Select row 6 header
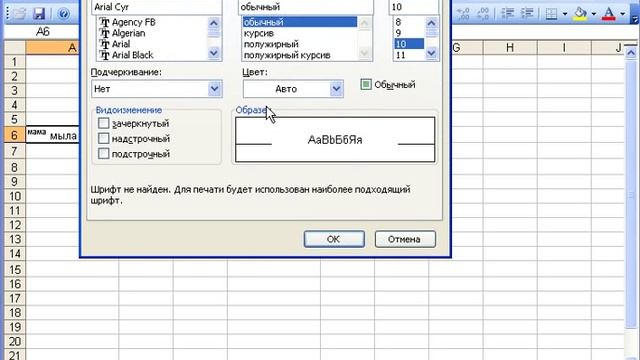Viewport: 640px width, 360px height. (x=15, y=135)
